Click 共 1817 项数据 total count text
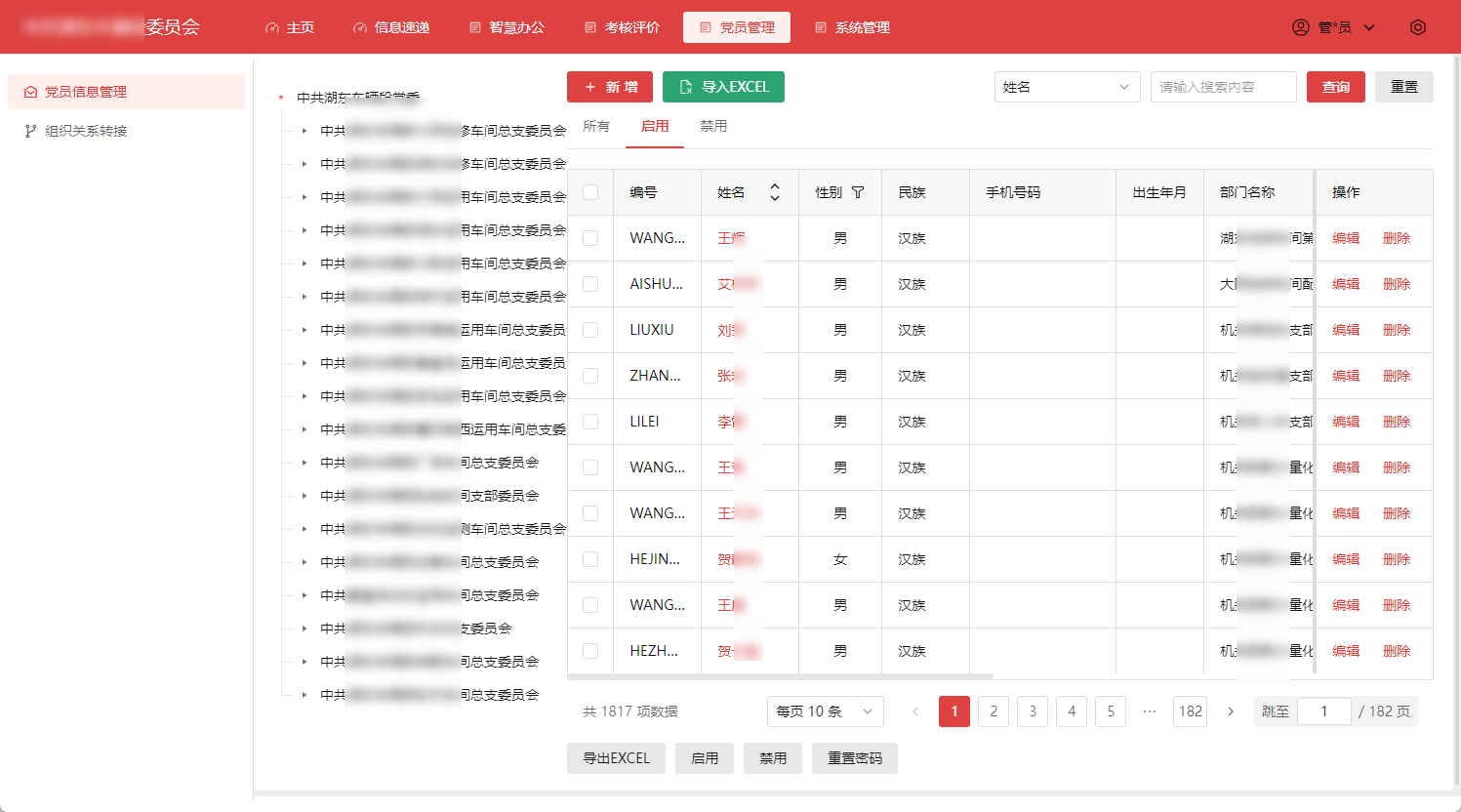Screen dimensions: 1461x812 (x=630, y=711)
